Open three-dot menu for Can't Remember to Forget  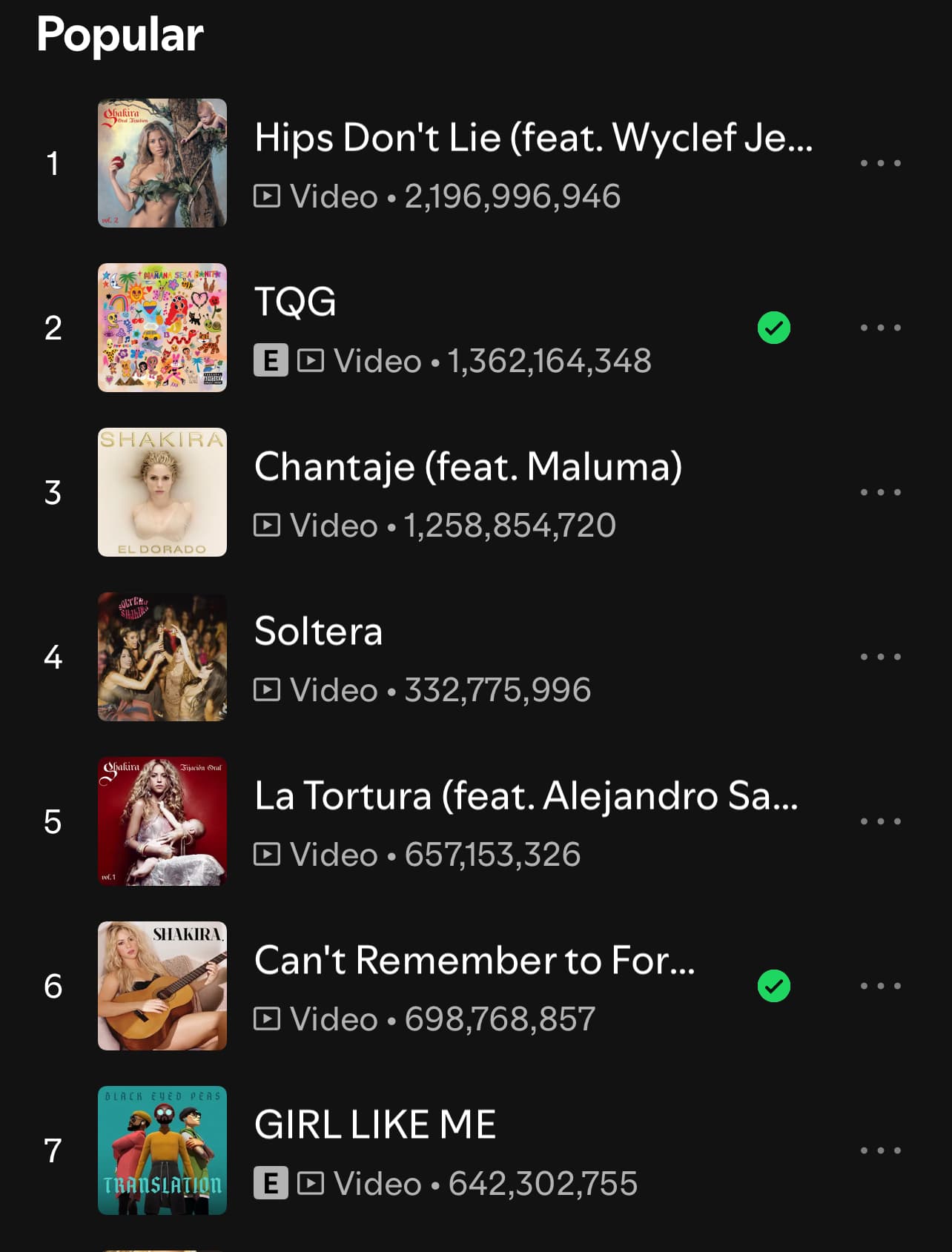[880, 986]
